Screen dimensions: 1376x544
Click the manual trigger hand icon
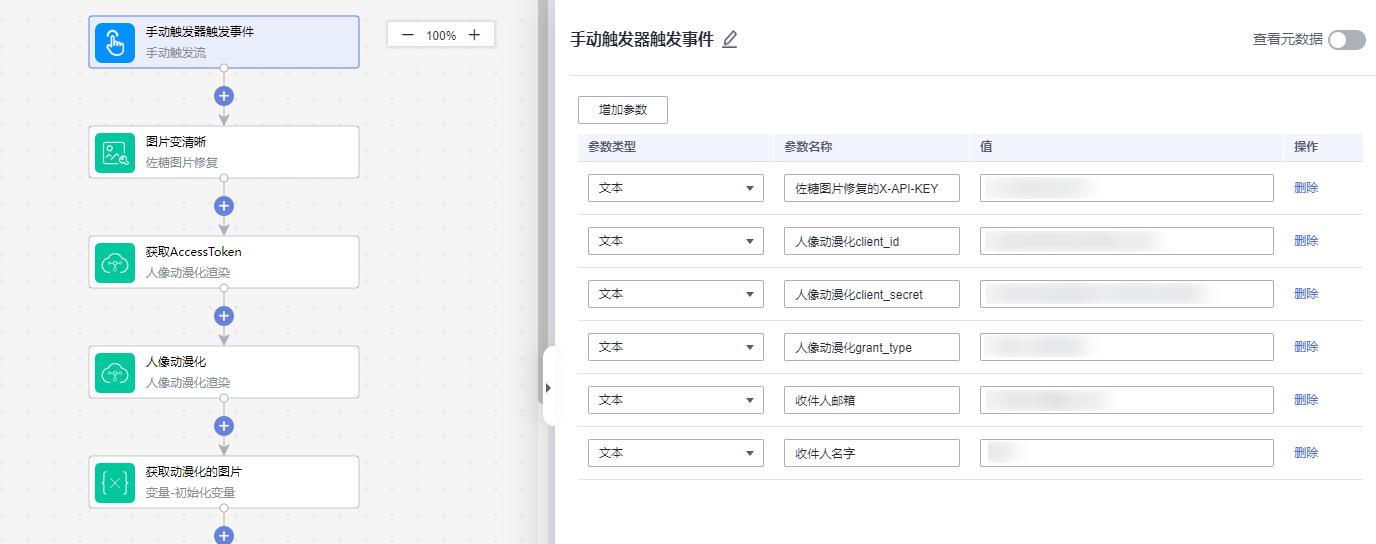pyautogui.click(x=115, y=42)
